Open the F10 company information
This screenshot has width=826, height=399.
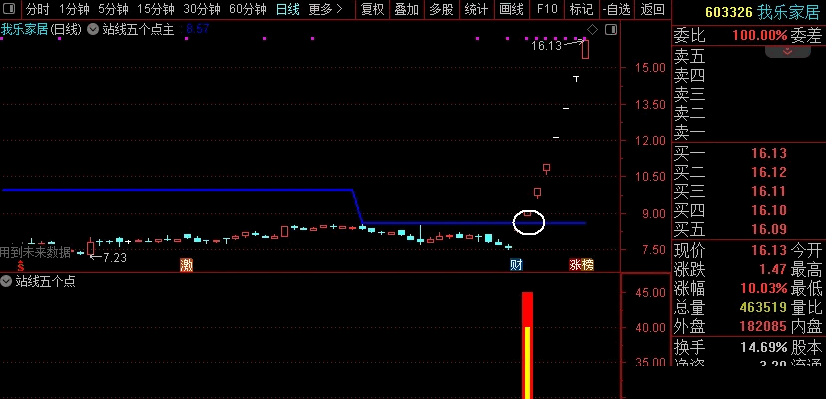[x=547, y=9]
